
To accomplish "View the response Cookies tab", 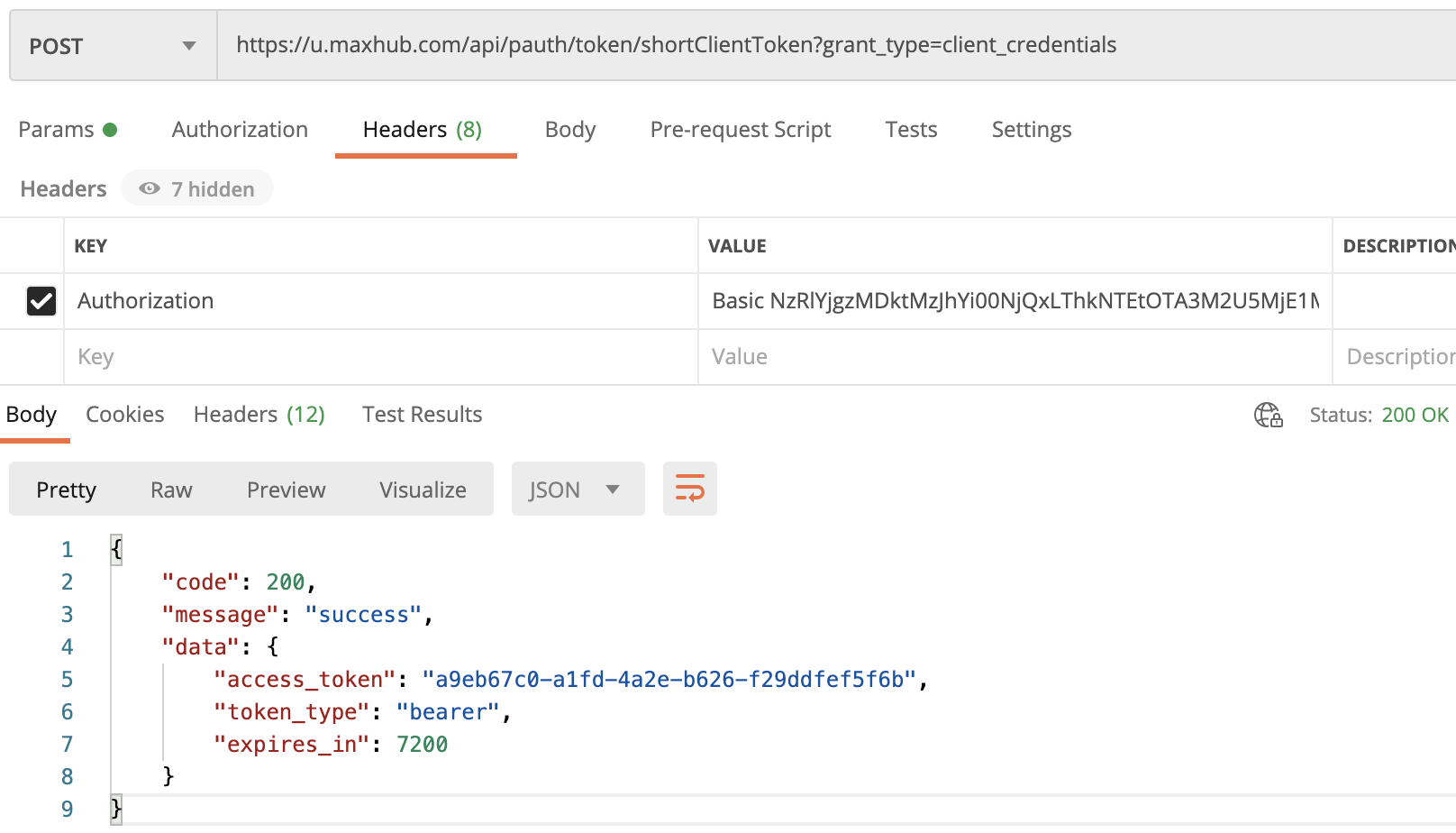I will (124, 415).
